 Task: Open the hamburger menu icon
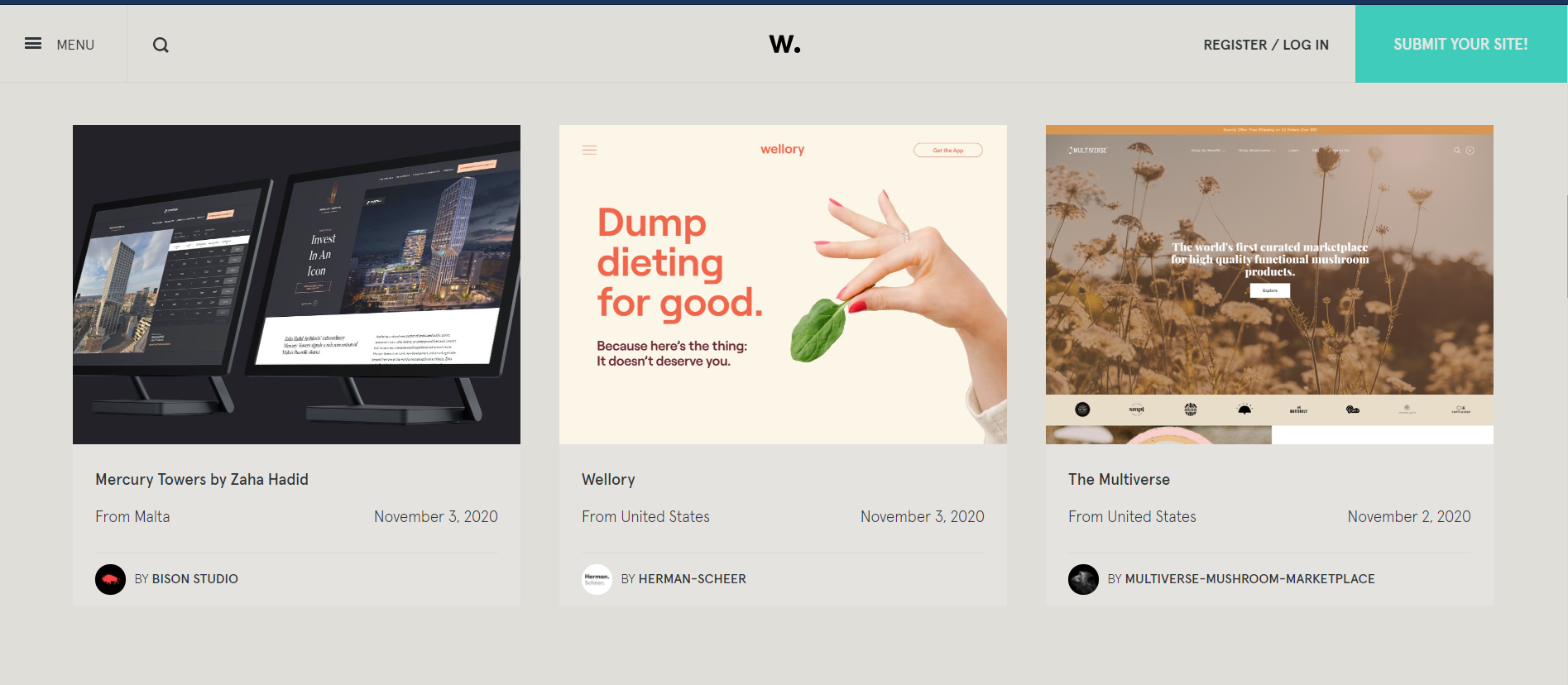33,44
